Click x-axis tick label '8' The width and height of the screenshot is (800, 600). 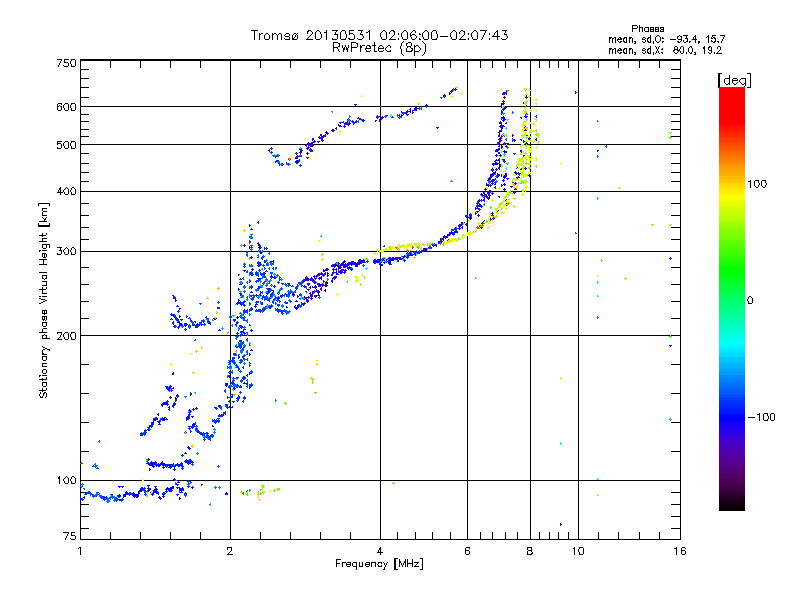coord(530,551)
